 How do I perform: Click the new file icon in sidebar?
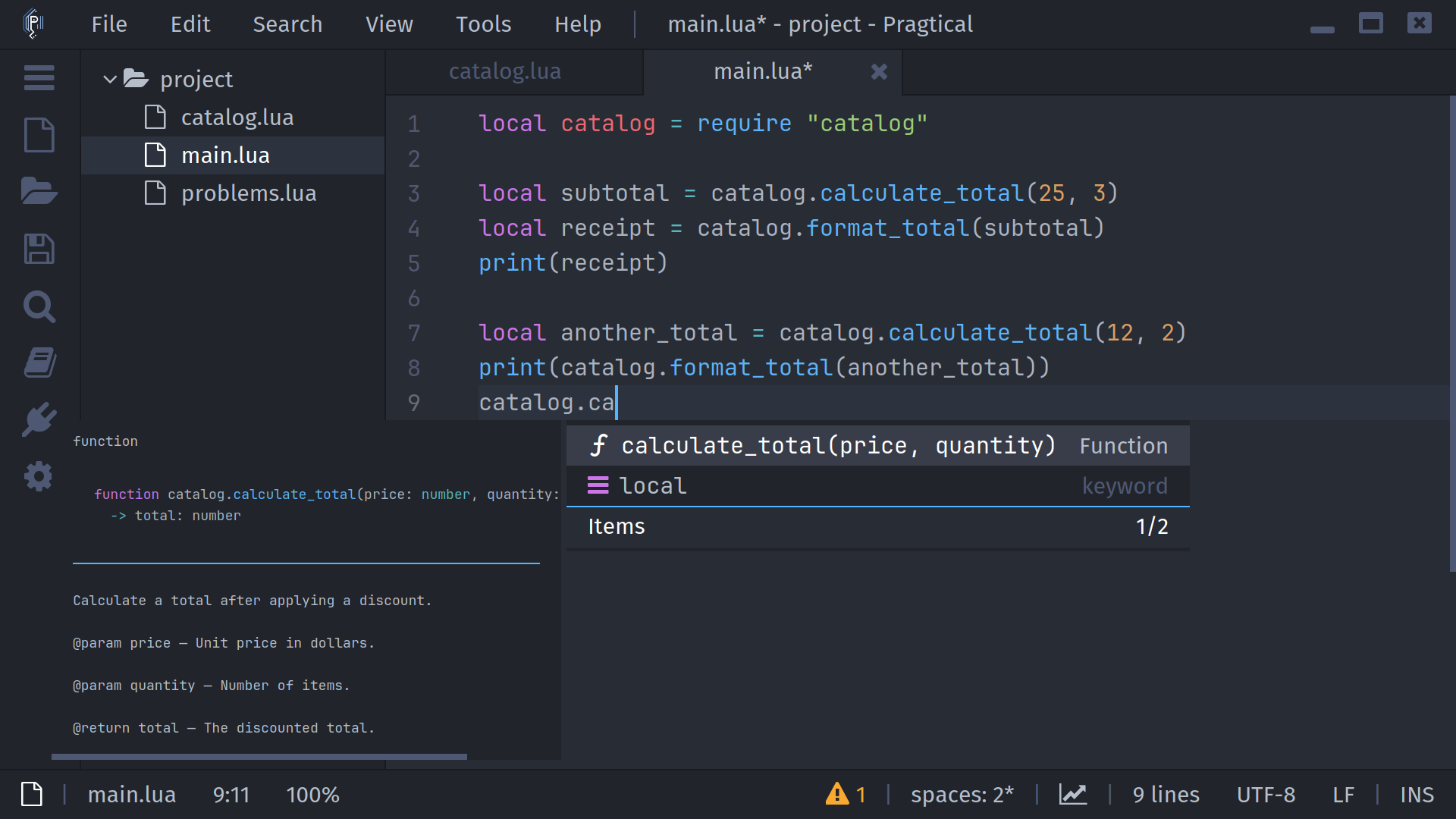pyautogui.click(x=39, y=135)
